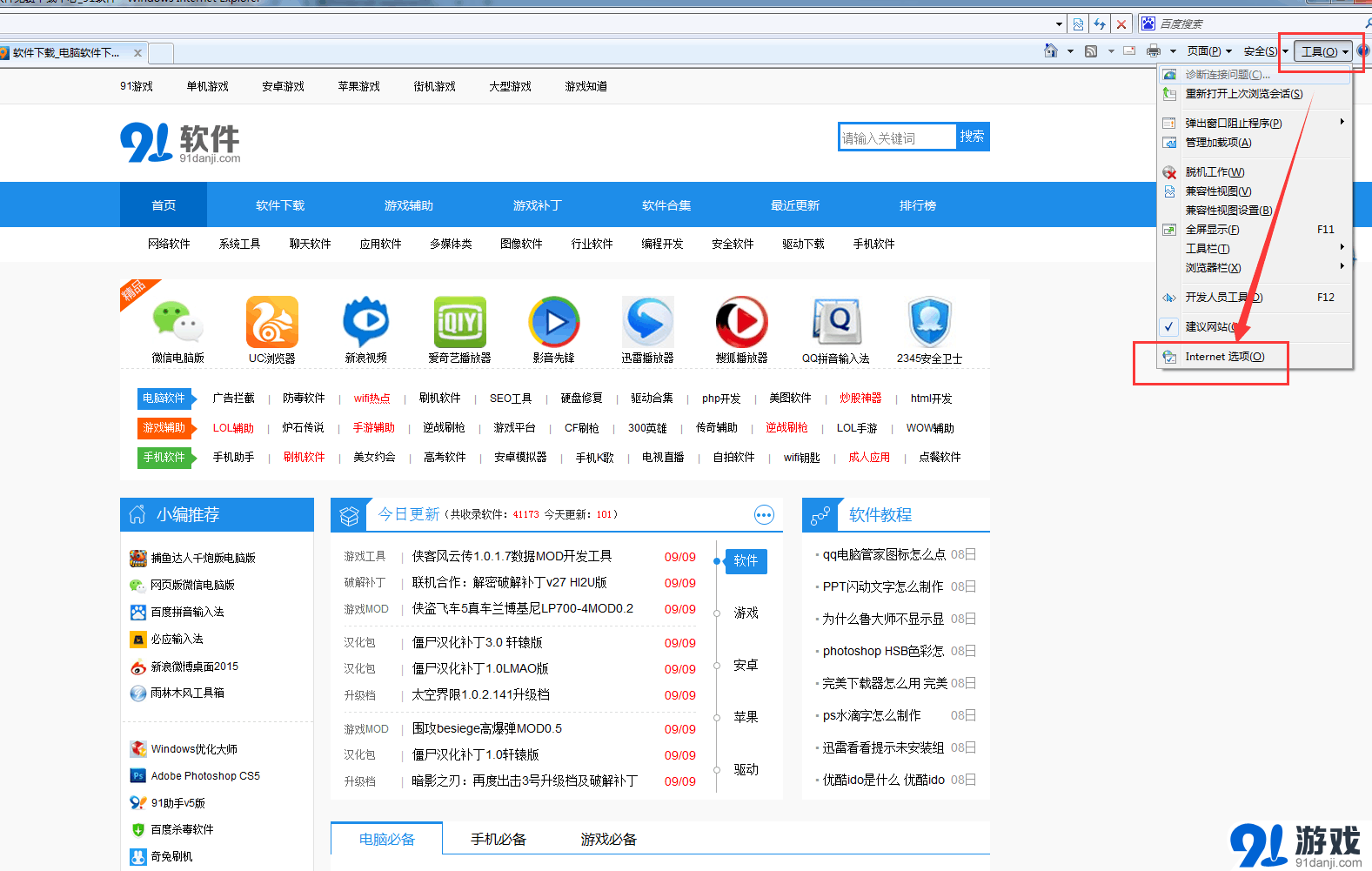The image size is (1372, 871).
Task: Expand the 页面(P) dropdown
Action: coord(1209,51)
